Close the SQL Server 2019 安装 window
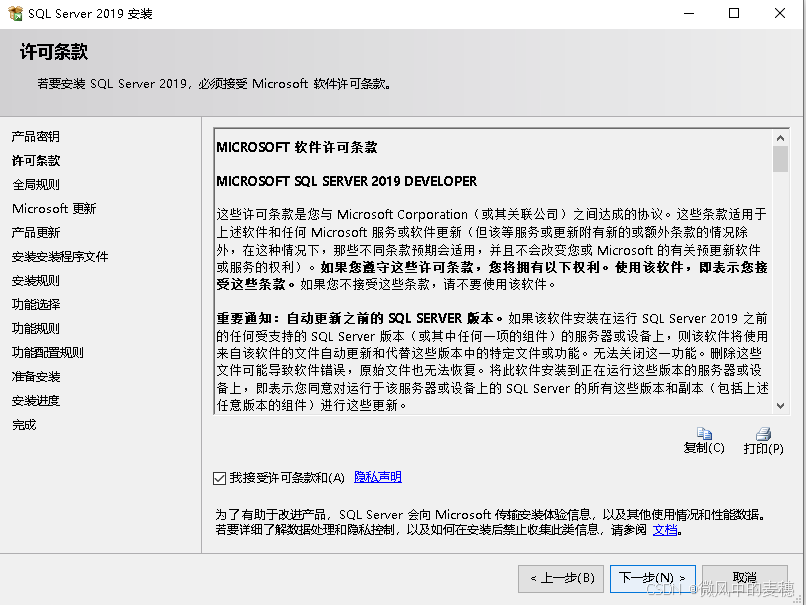This screenshot has width=806, height=605. click(780, 13)
